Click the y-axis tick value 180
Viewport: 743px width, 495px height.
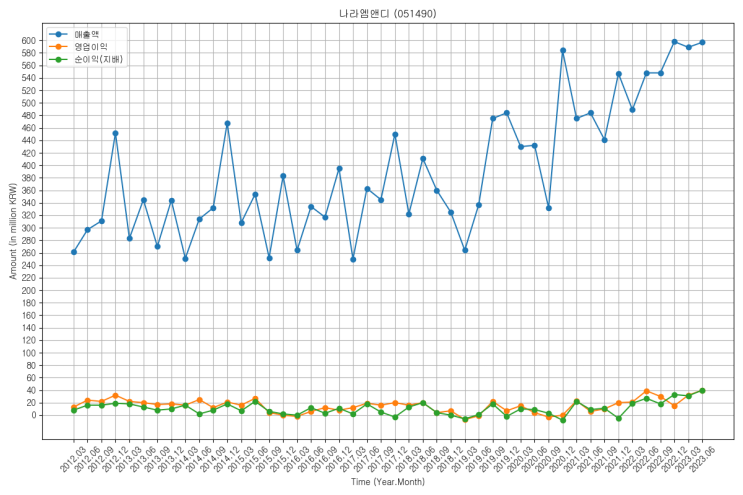coord(28,303)
